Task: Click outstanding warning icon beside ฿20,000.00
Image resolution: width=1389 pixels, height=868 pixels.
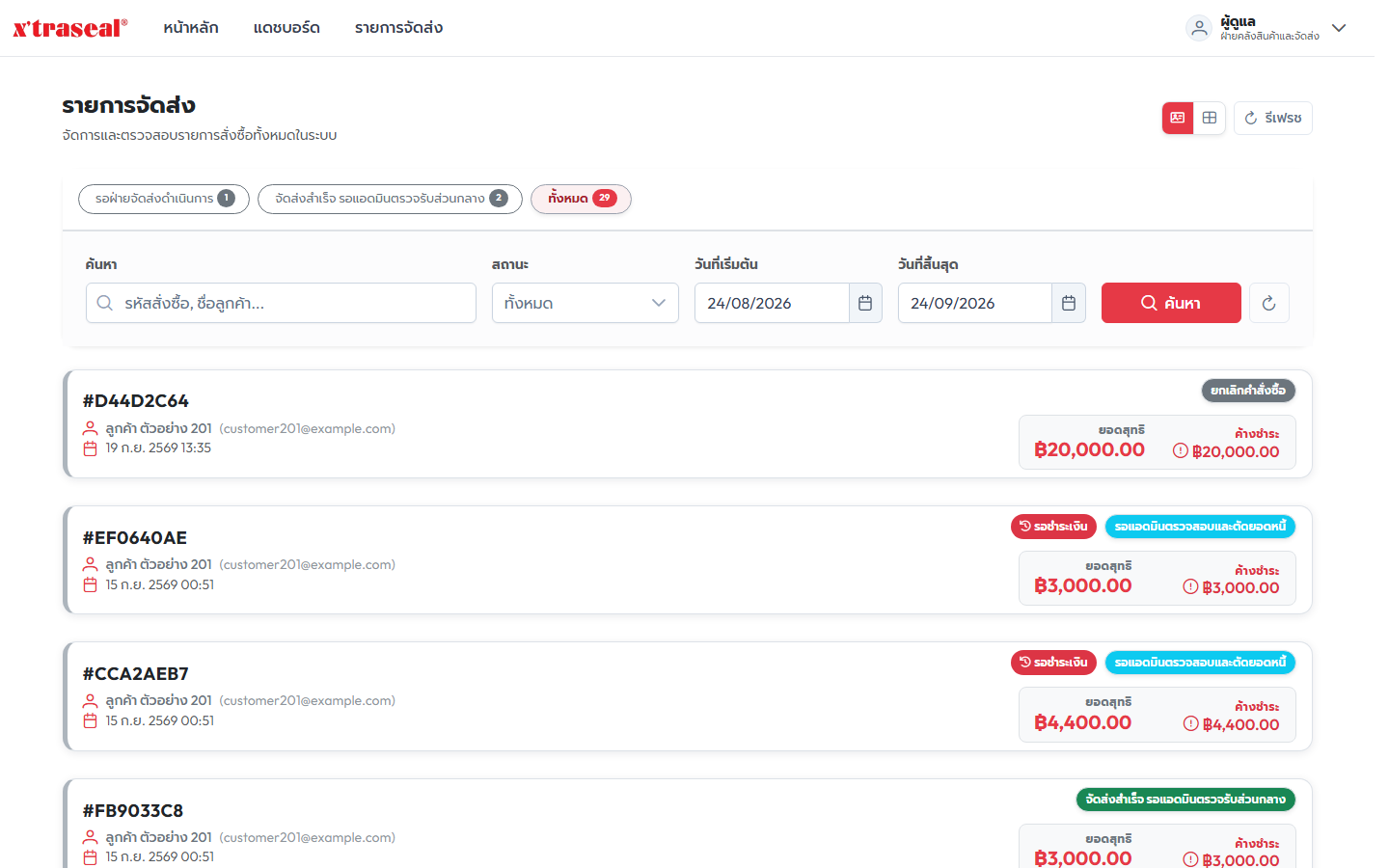Action: coord(1180,450)
